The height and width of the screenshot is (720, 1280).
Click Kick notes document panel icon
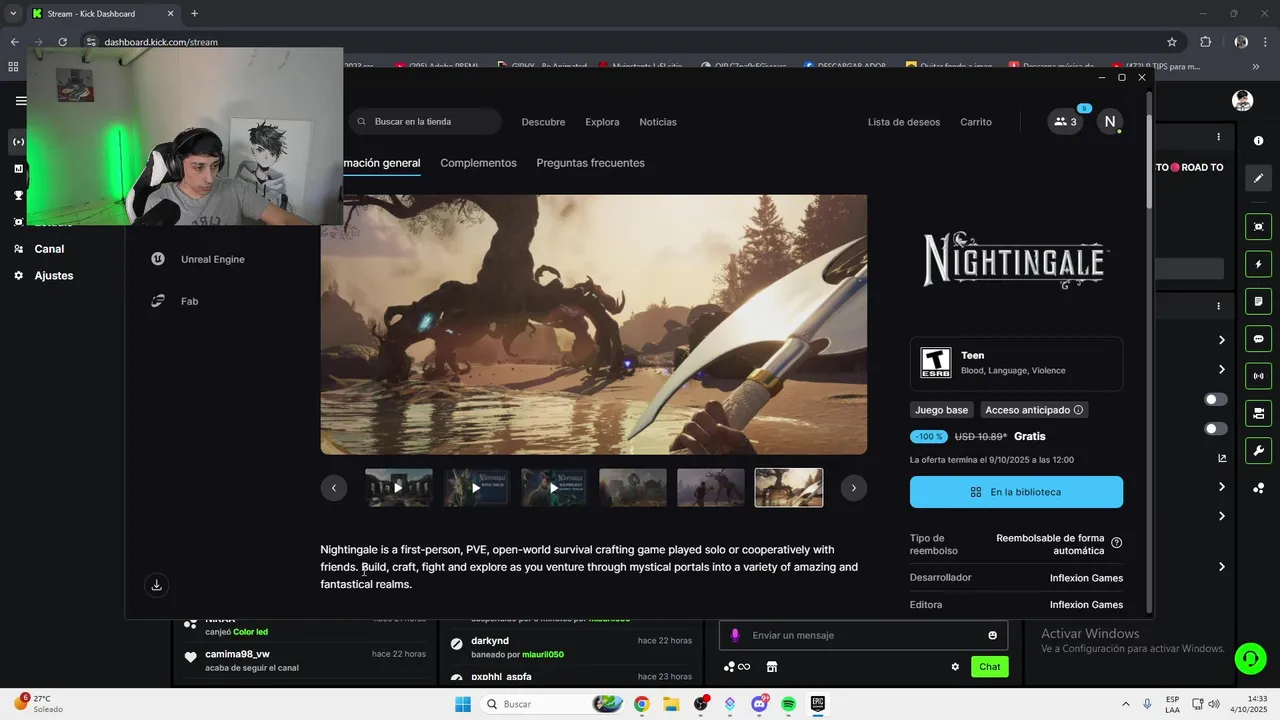pyautogui.click(x=1259, y=301)
